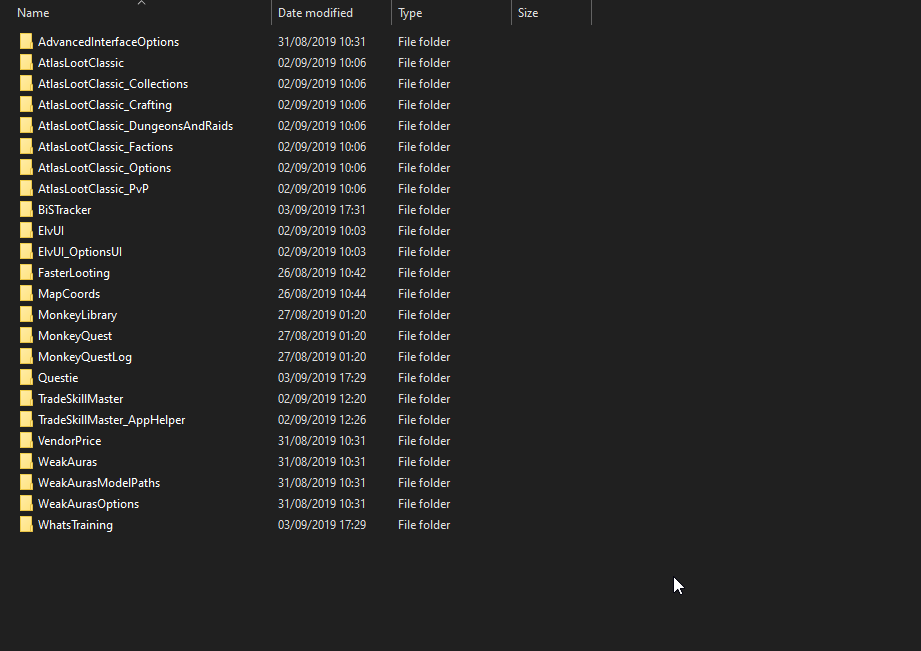This screenshot has width=921, height=651.
Task: Click the AtlasLootClassic_Collections folder icon
Action: [x=26, y=83]
